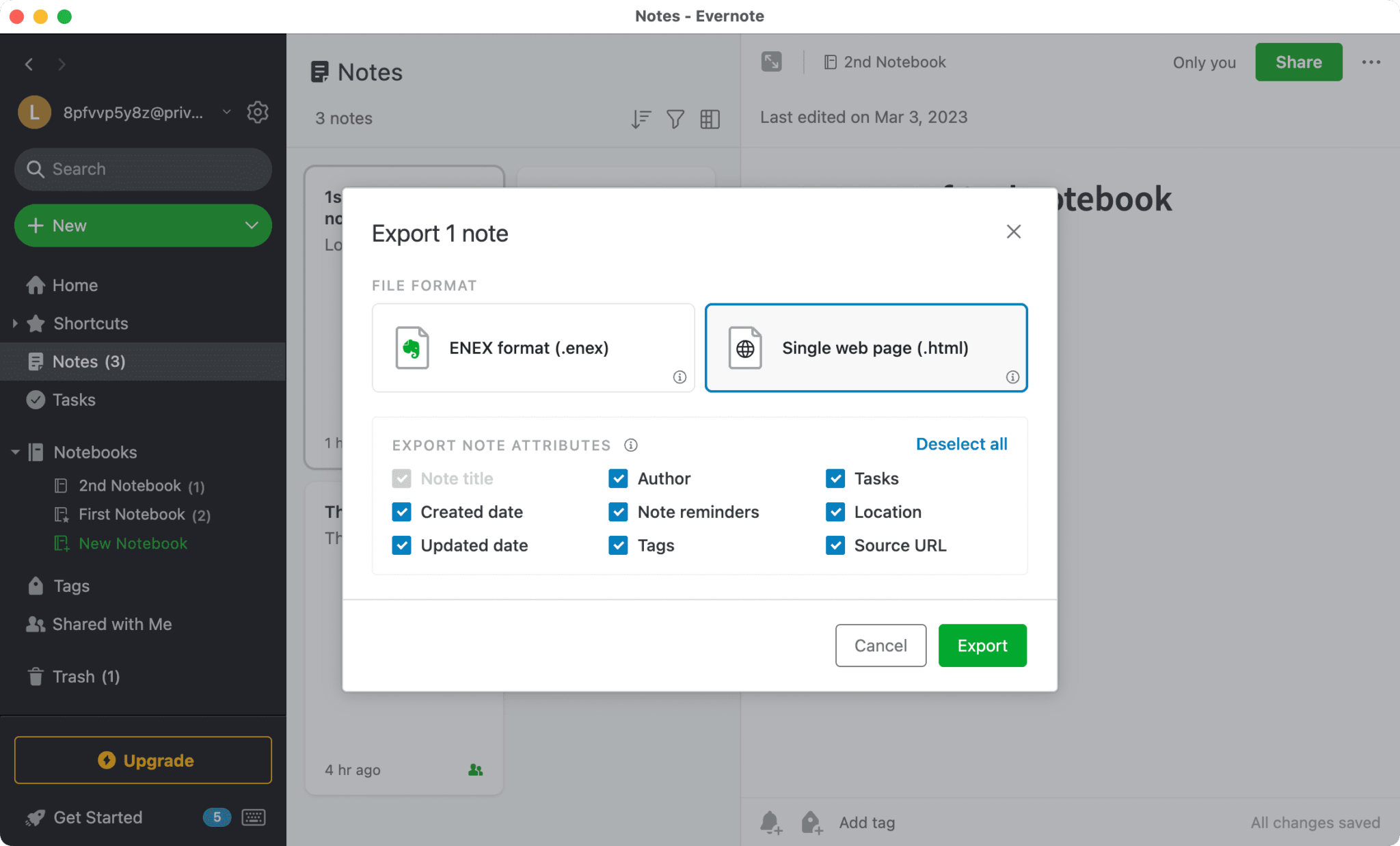This screenshot has height=846, width=1400.
Task: Click the Search field
Action: (x=143, y=169)
